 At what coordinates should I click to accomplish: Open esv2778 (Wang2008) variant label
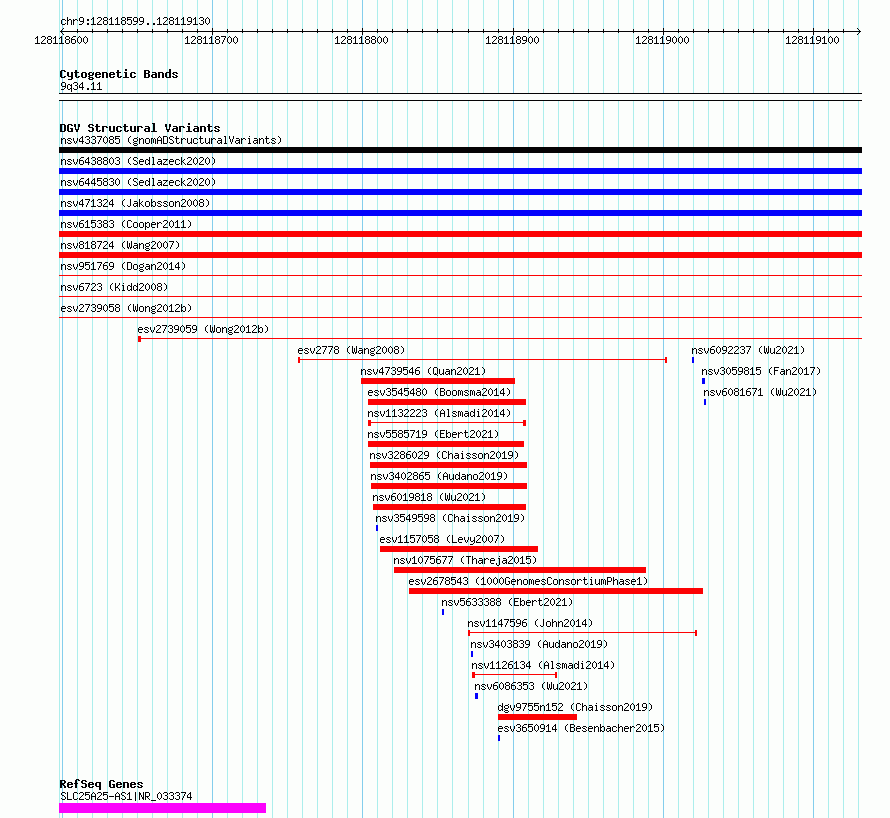(x=351, y=350)
